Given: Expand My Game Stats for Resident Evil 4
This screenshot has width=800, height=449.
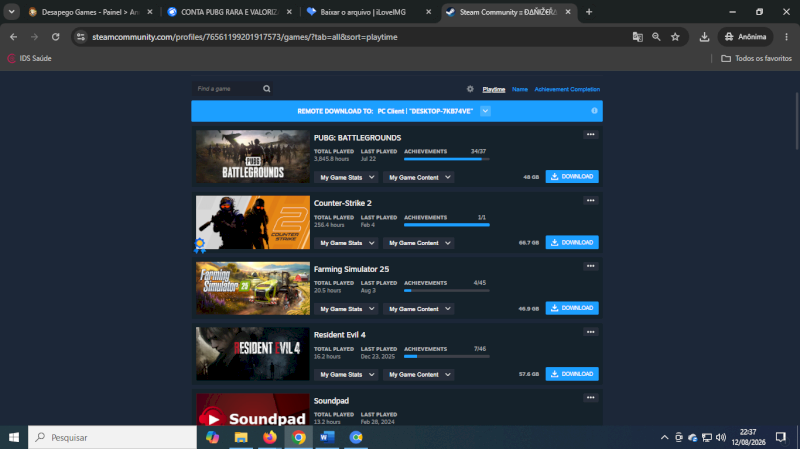Looking at the screenshot, I should 346,375.
